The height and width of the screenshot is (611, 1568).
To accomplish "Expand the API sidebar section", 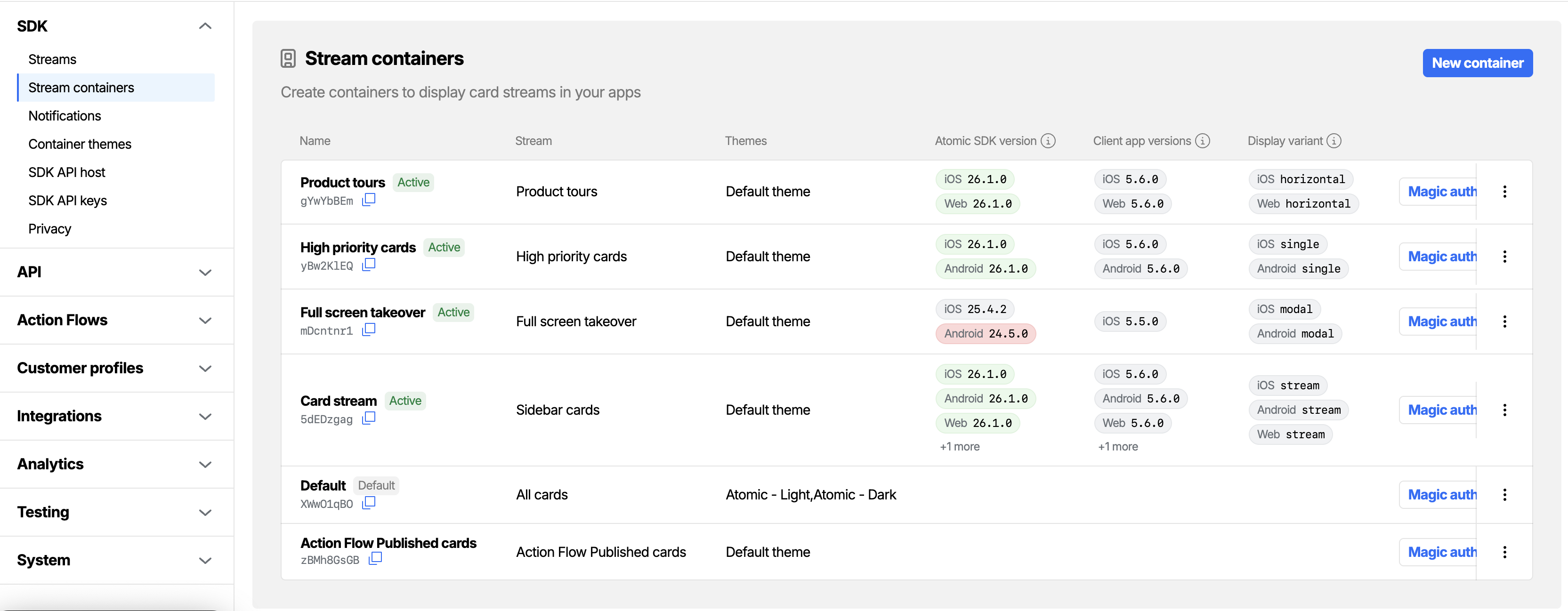I will [205, 273].
